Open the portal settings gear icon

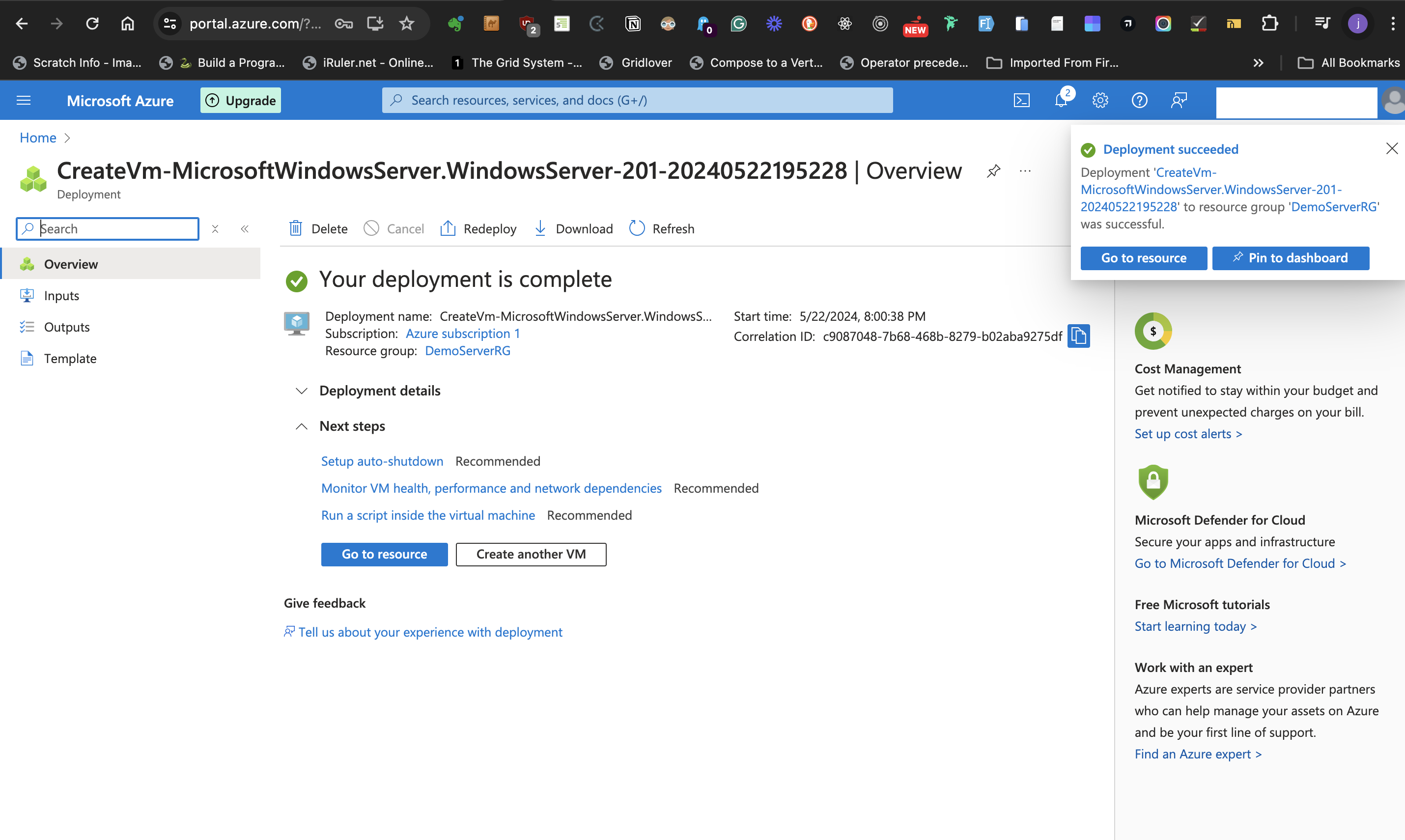1100,100
